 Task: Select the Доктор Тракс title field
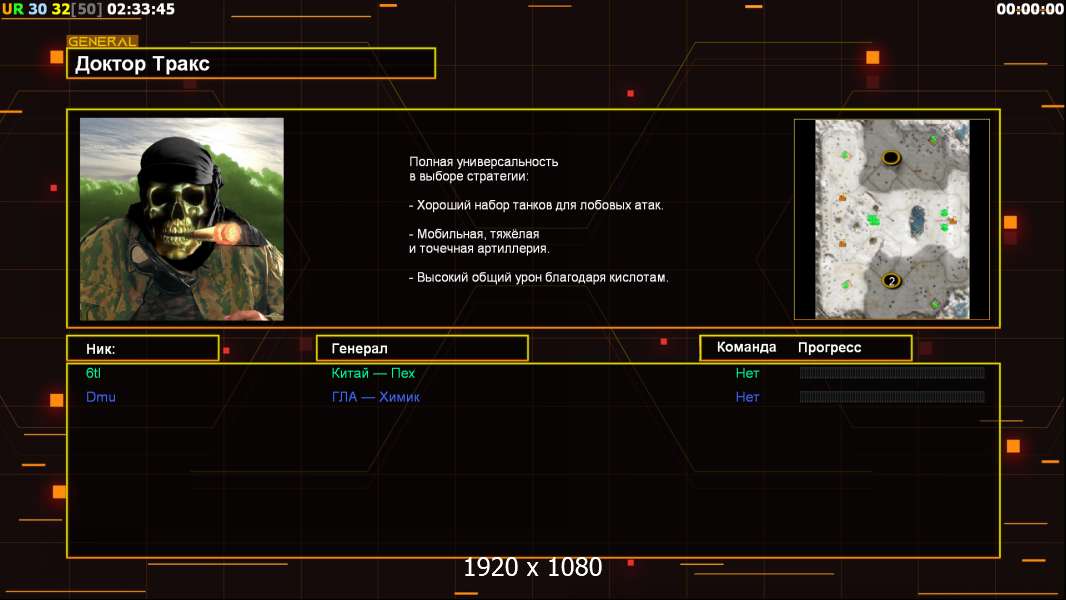(251, 63)
